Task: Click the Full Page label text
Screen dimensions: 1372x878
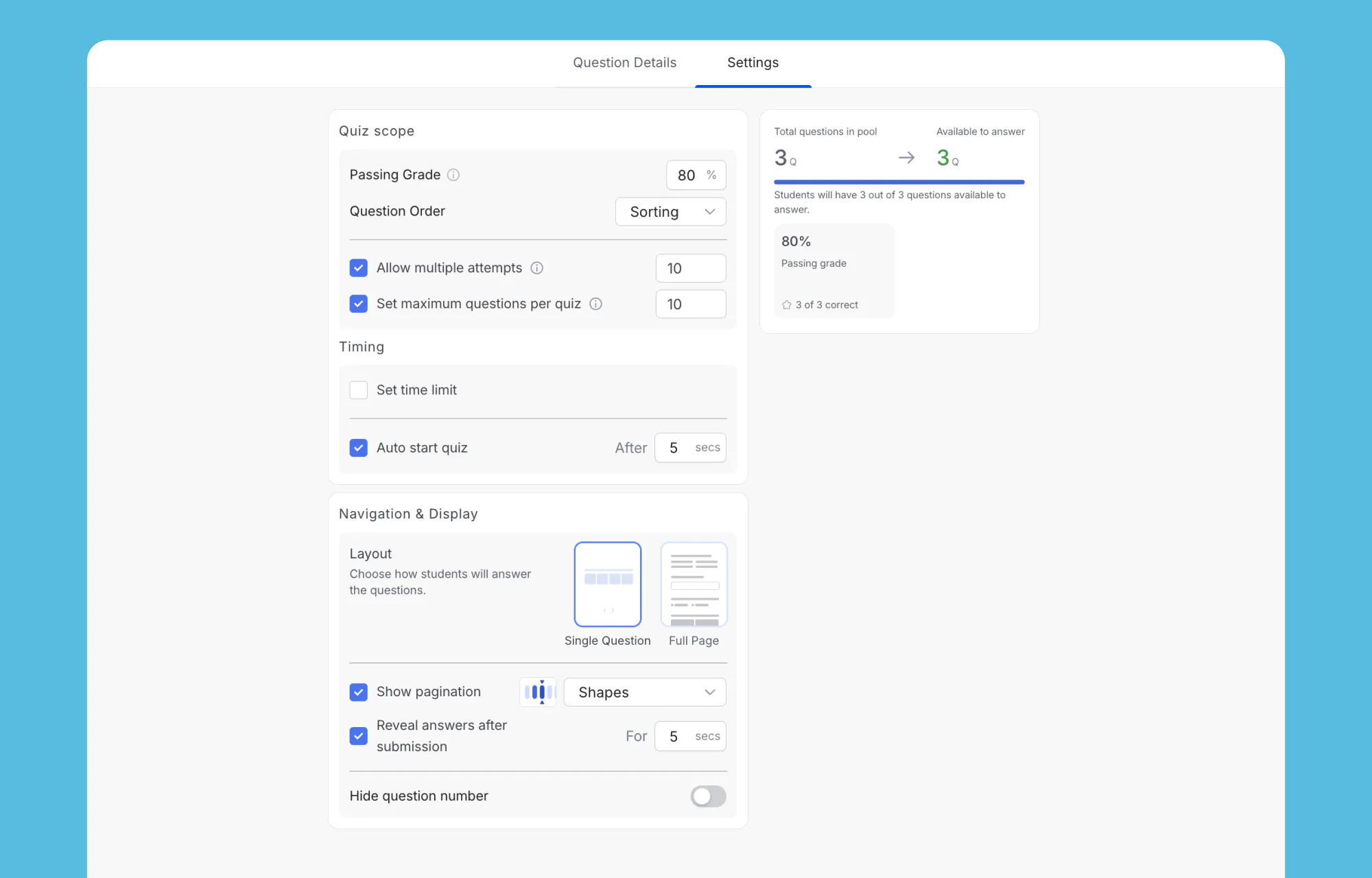Action: tap(694, 641)
